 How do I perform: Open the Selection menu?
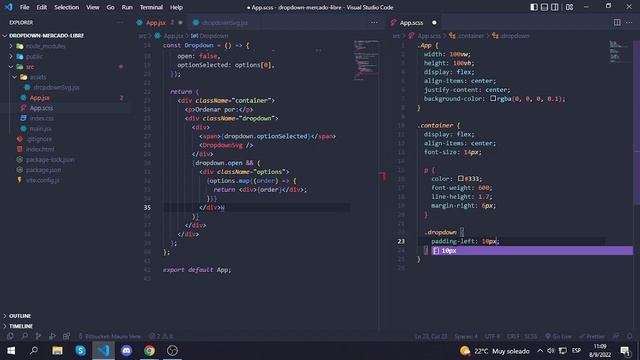67,7
